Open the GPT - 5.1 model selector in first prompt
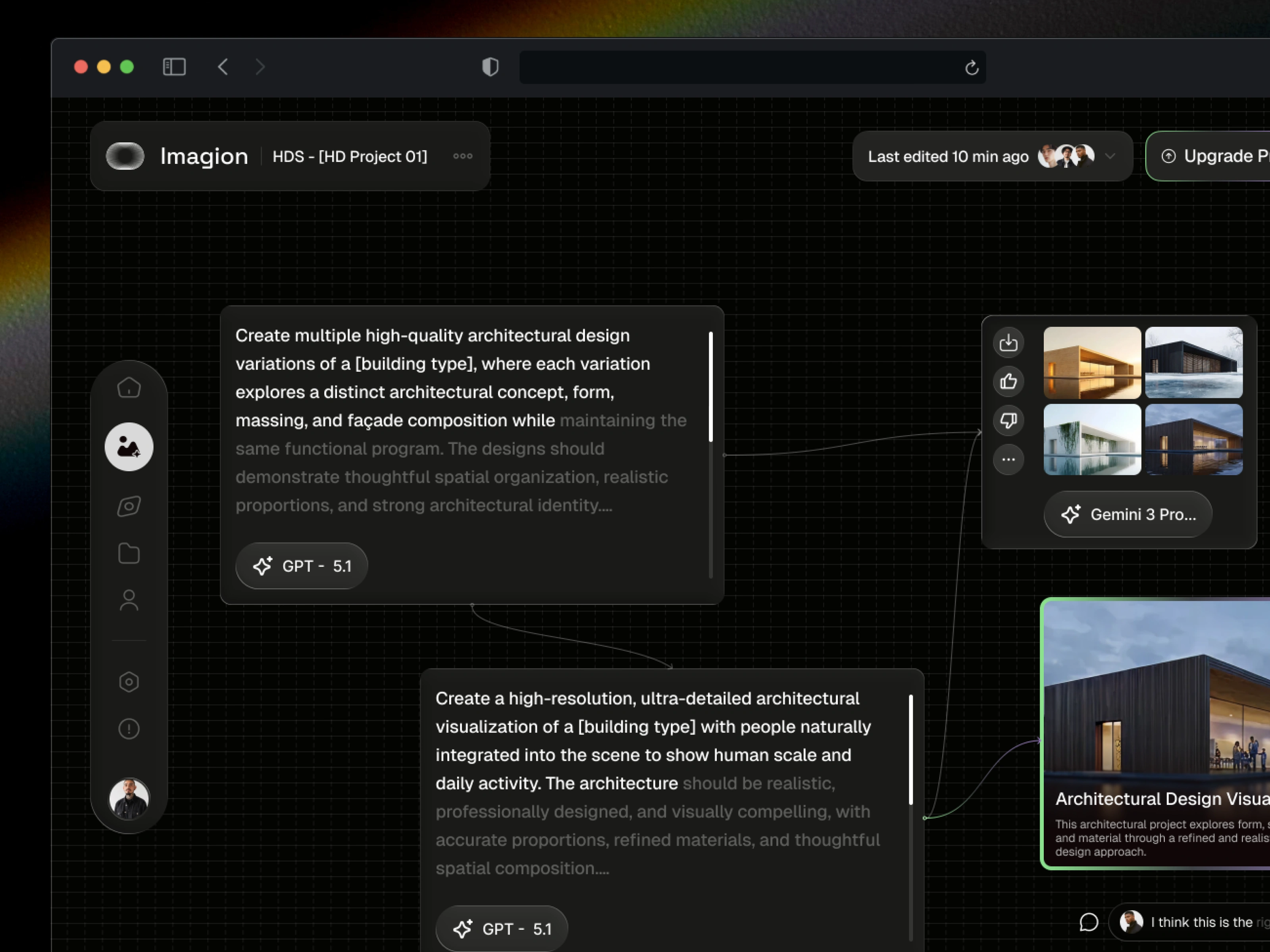Viewport: 1270px width, 952px height. coord(301,566)
